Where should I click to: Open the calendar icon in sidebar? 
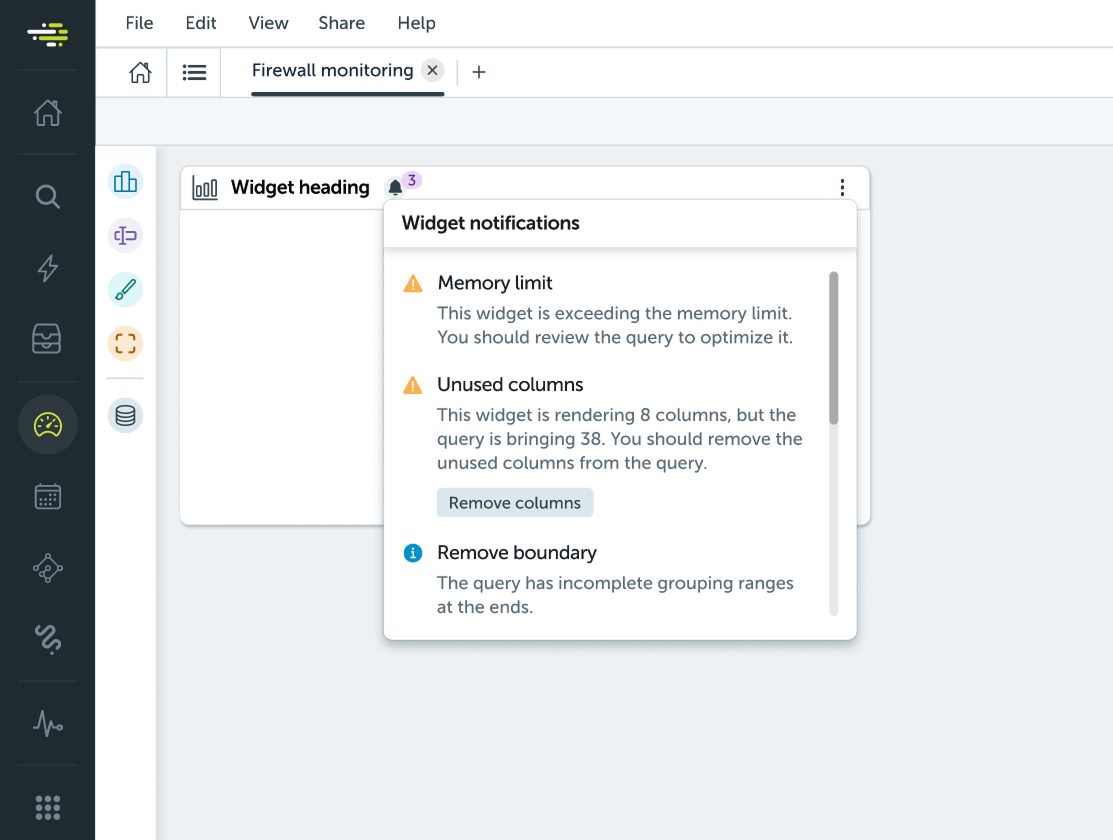click(47, 496)
